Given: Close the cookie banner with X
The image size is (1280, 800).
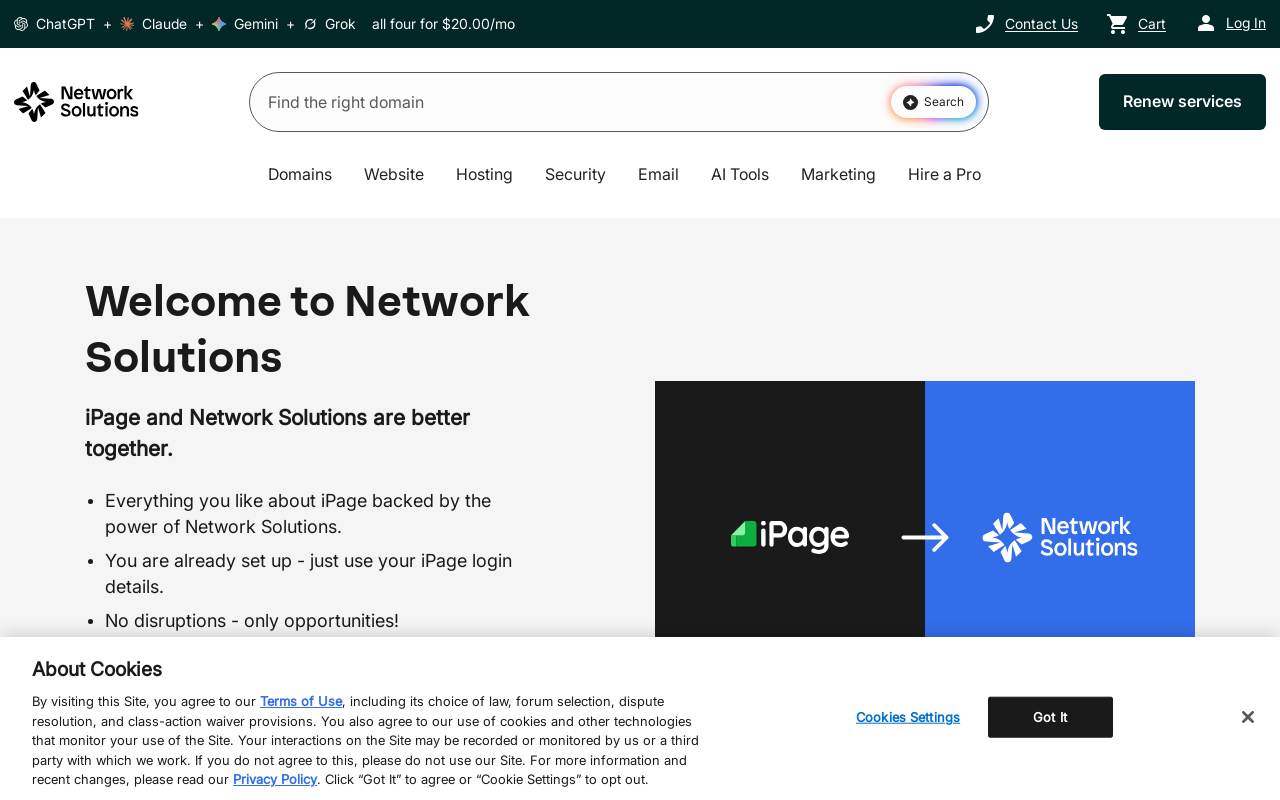Looking at the screenshot, I should [x=1247, y=717].
